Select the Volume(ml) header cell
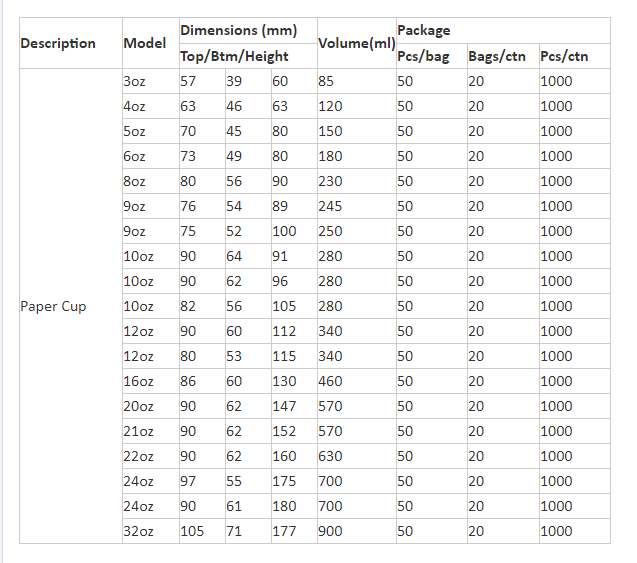 point(357,43)
